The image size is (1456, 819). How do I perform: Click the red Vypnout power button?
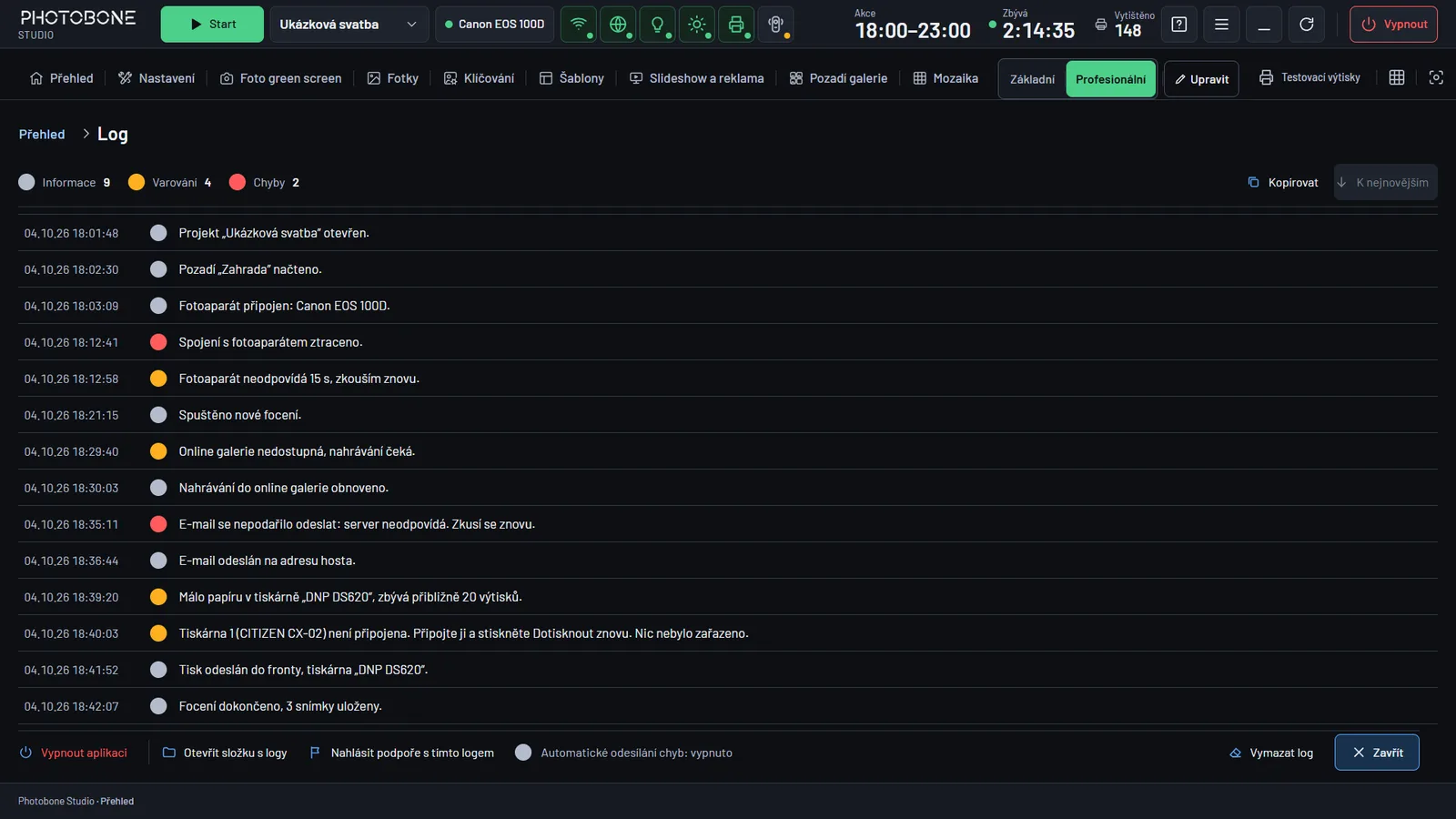(x=1393, y=25)
